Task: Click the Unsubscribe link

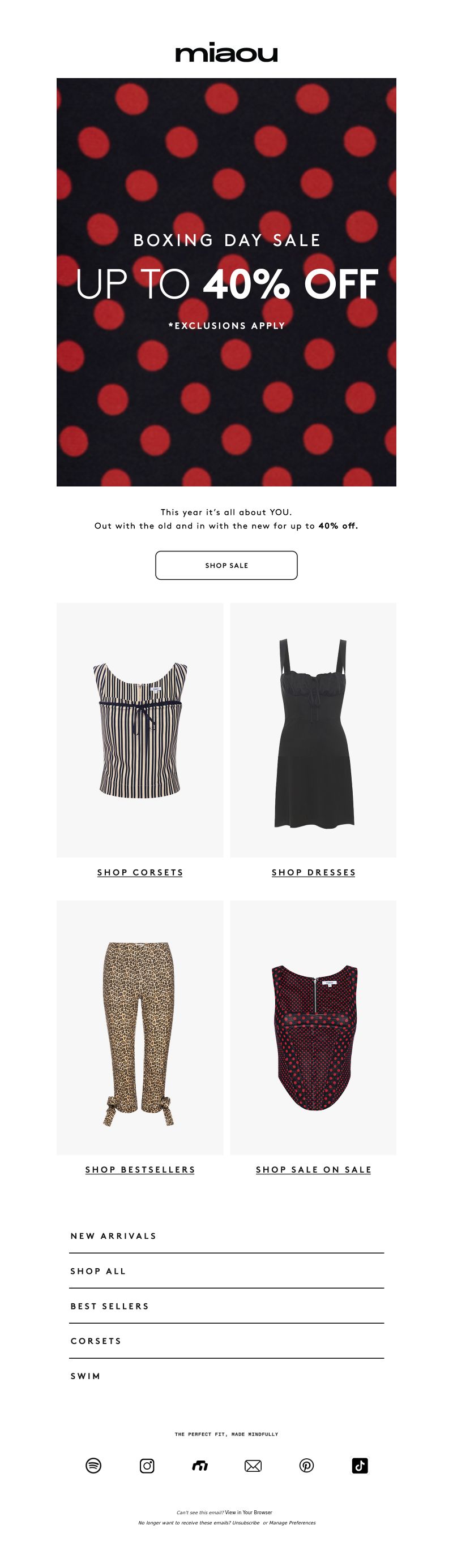Action: [246, 1522]
